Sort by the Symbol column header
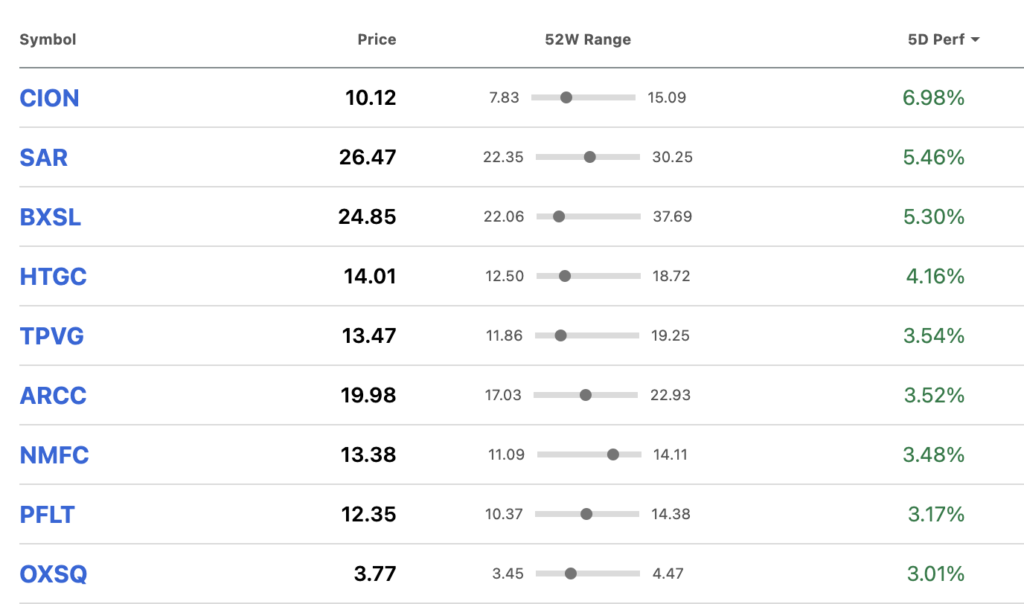Image resolution: width=1024 pixels, height=604 pixels. coord(48,39)
